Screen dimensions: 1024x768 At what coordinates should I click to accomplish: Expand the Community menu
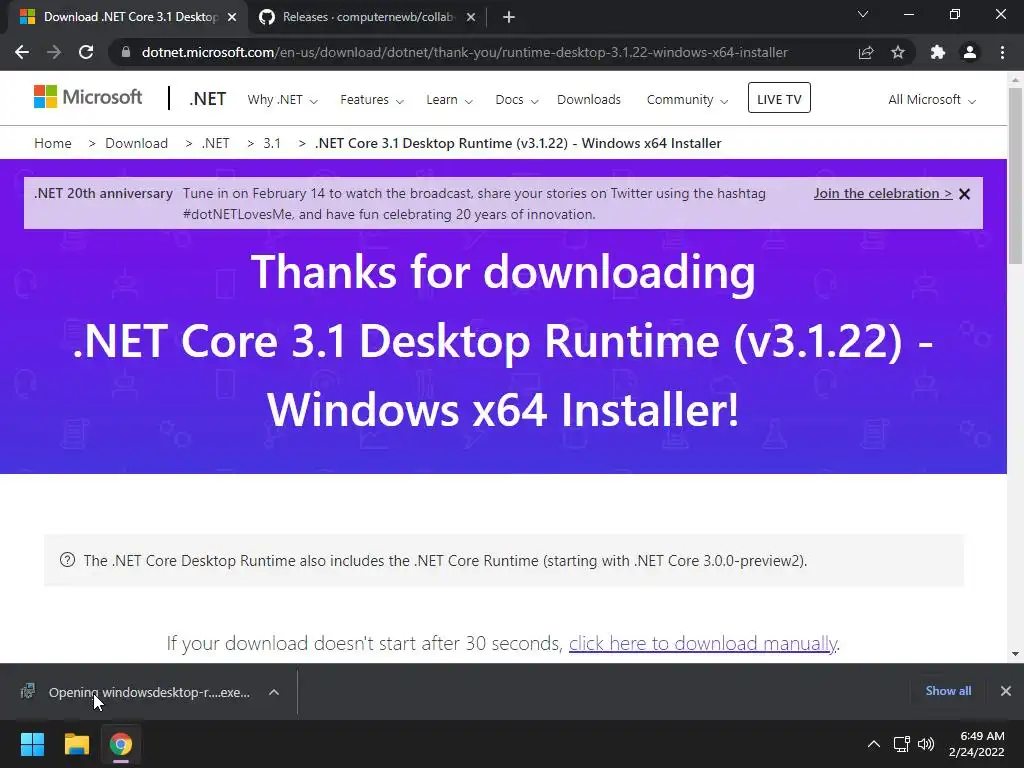[687, 100]
